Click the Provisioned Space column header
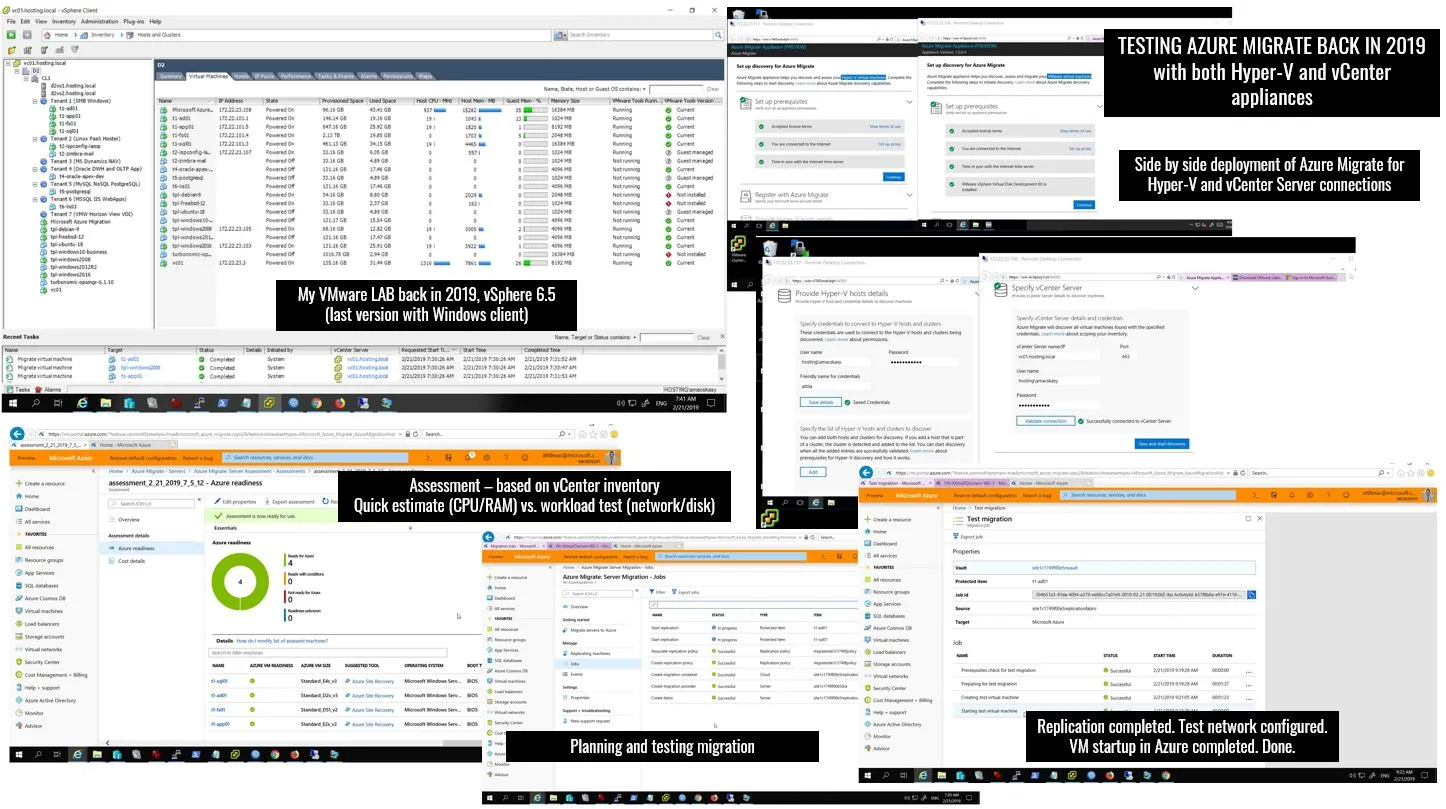Screen dimensions: 1446x809 343,101
